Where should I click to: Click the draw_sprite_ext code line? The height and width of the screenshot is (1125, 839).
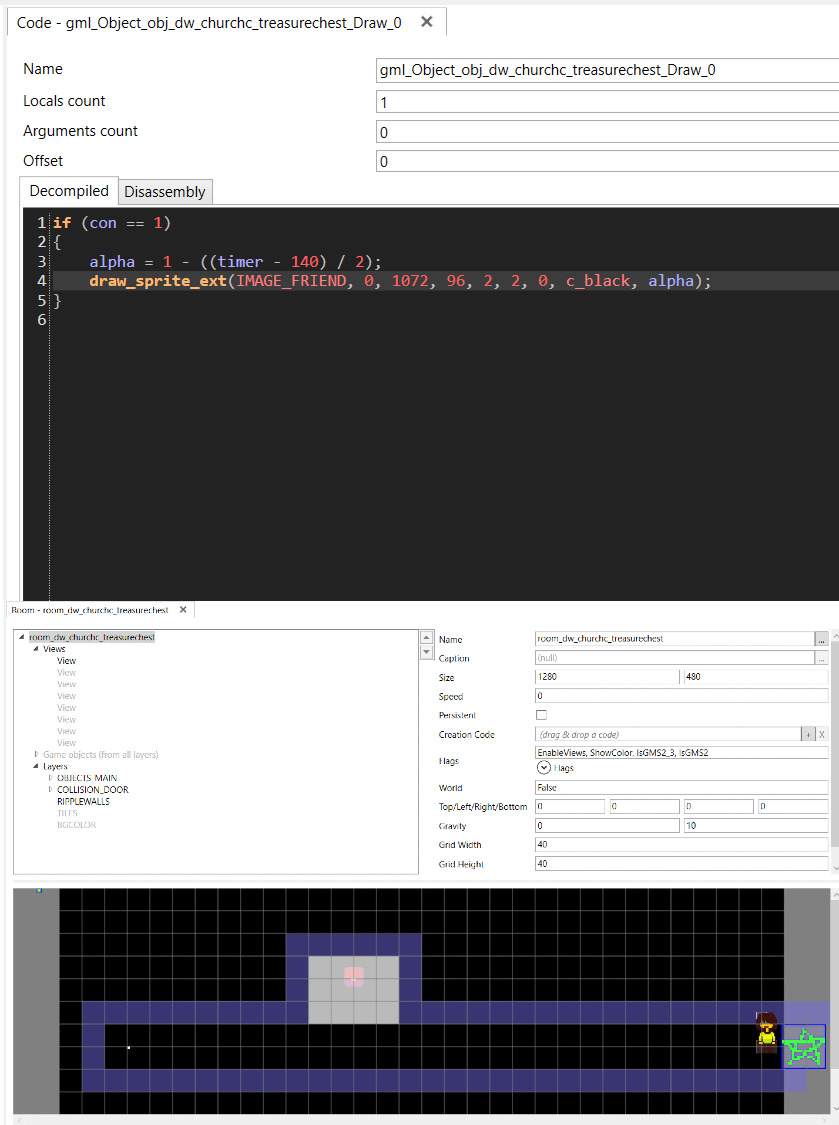400,281
